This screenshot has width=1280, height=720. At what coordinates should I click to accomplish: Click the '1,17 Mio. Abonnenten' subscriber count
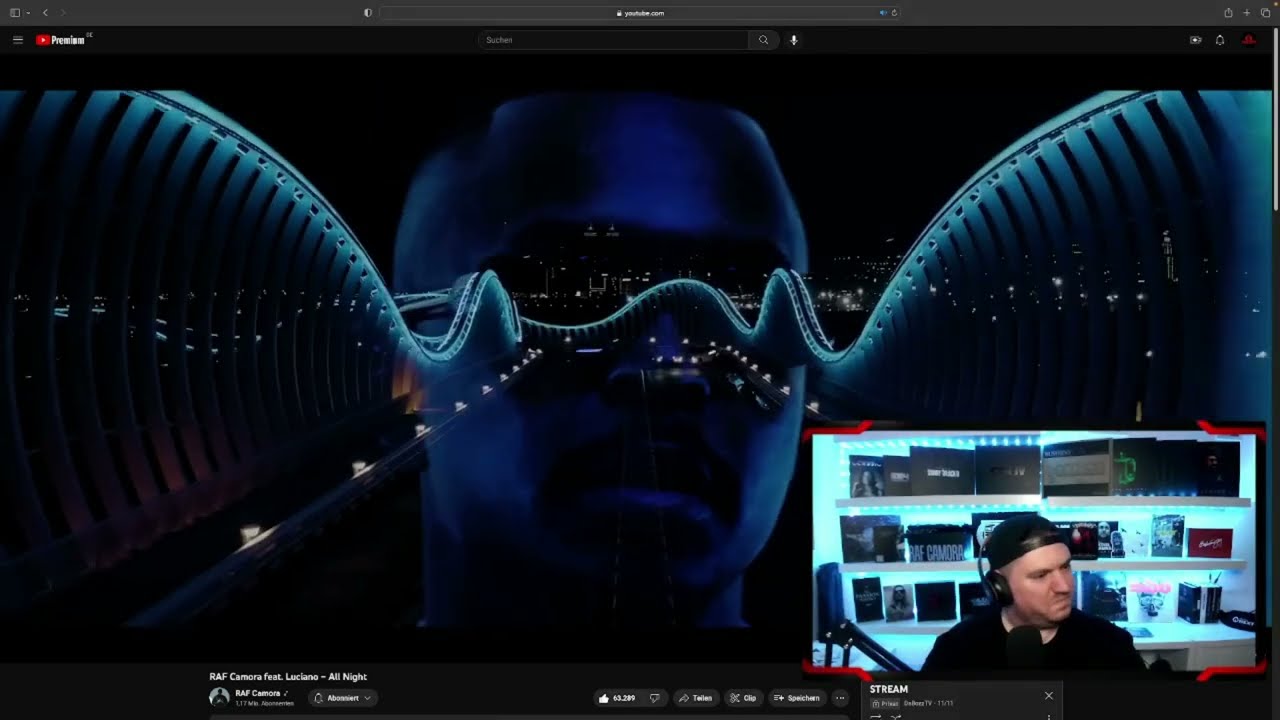tap(264, 704)
